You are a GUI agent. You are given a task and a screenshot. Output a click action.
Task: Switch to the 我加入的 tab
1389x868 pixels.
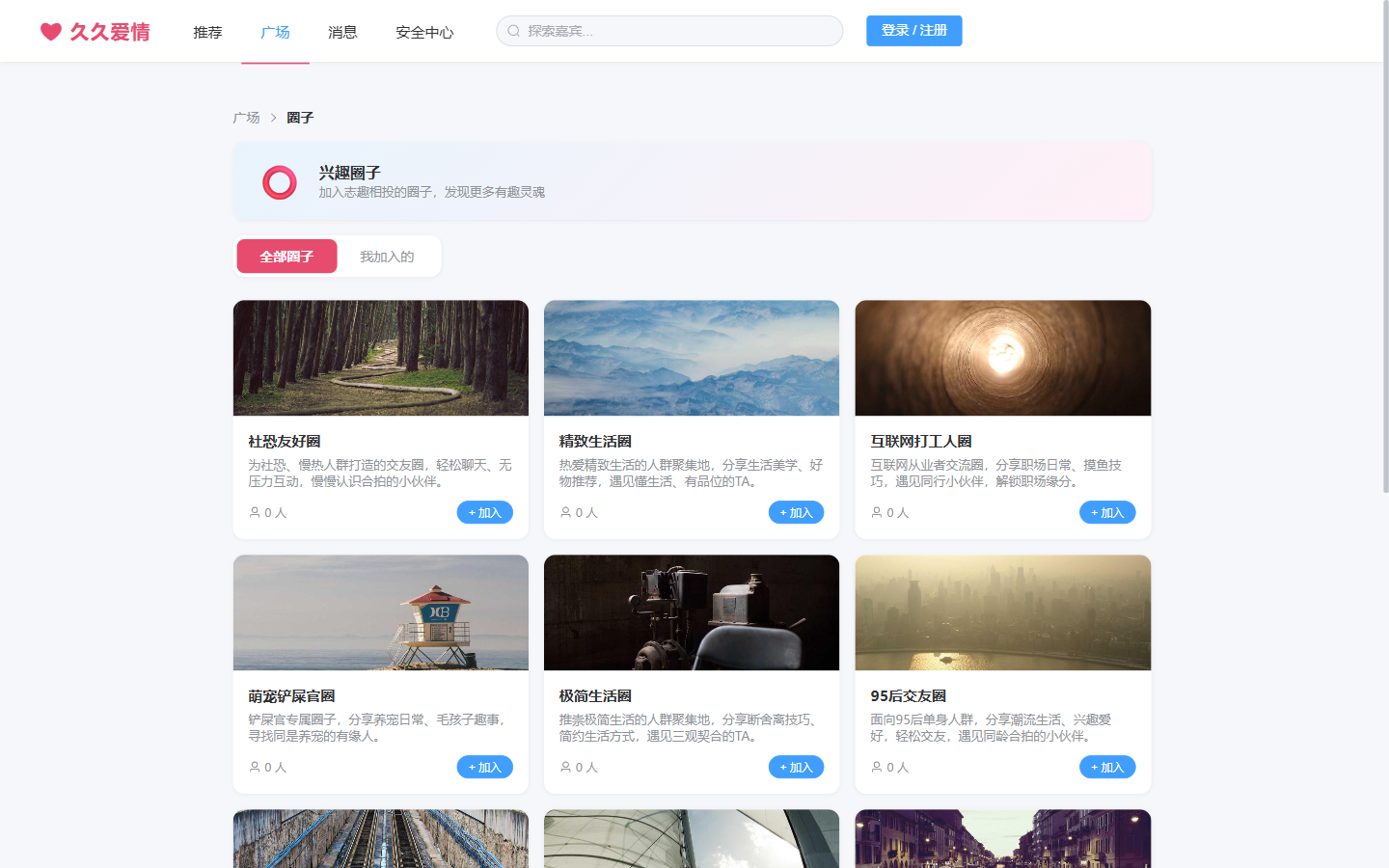pyautogui.click(x=387, y=257)
